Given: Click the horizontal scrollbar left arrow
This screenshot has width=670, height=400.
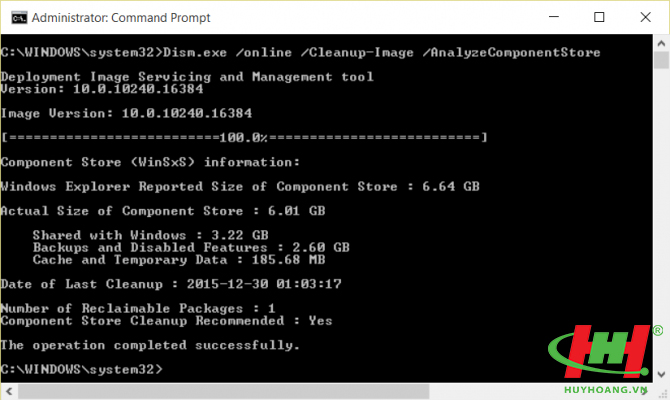Looking at the screenshot, I should pos(9,391).
